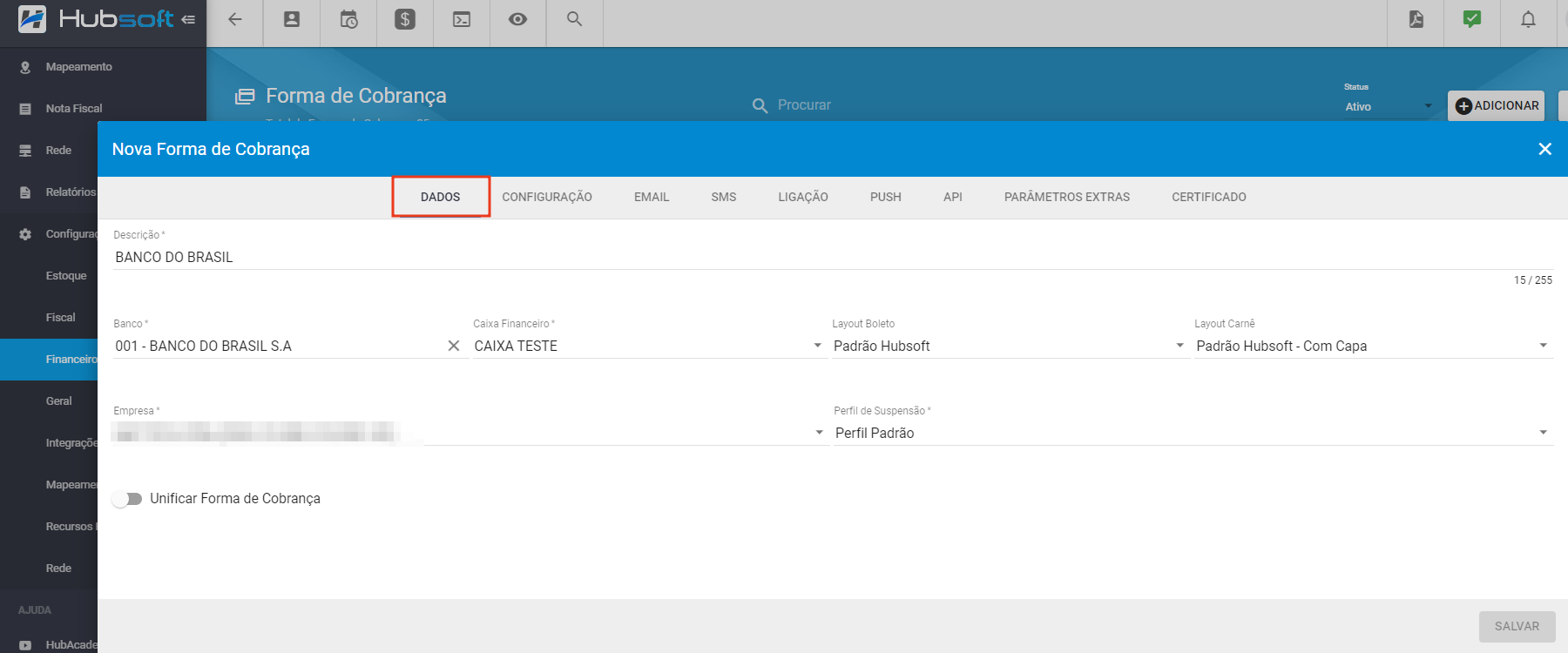The height and width of the screenshot is (653, 1568).
Task: Switch to the LIGAÇÃO tab
Action: coord(803,197)
